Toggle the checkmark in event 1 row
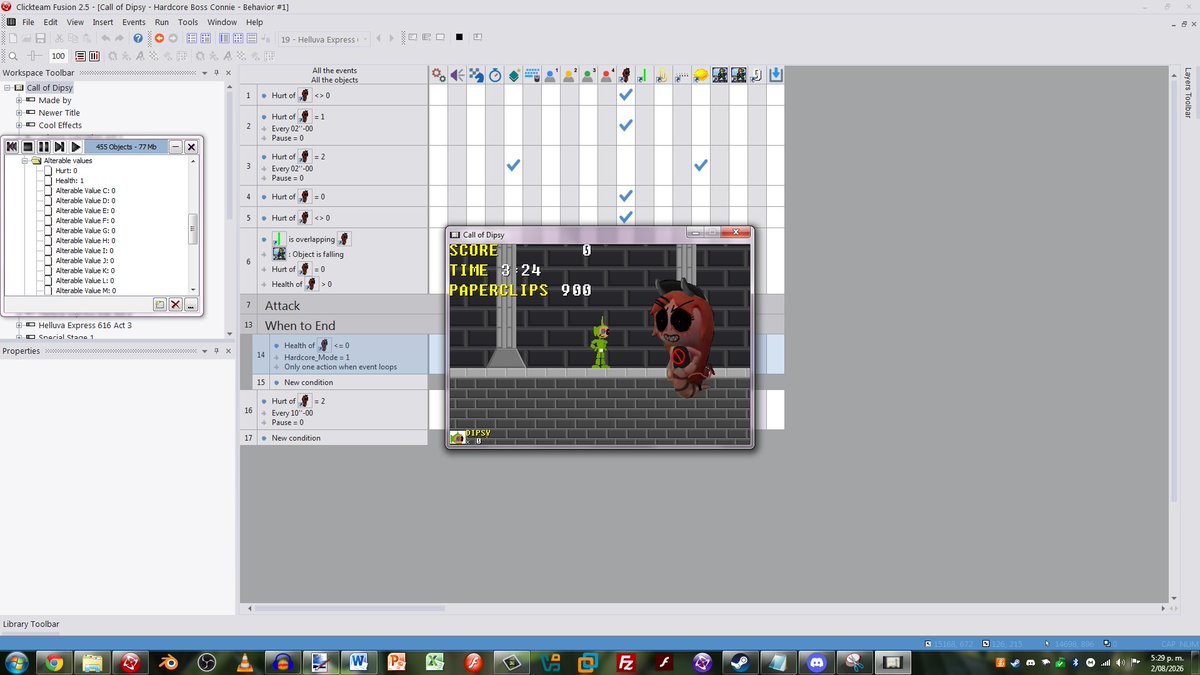Image resolution: width=1200 pixels, height=675 pixels. pos(626,95)
